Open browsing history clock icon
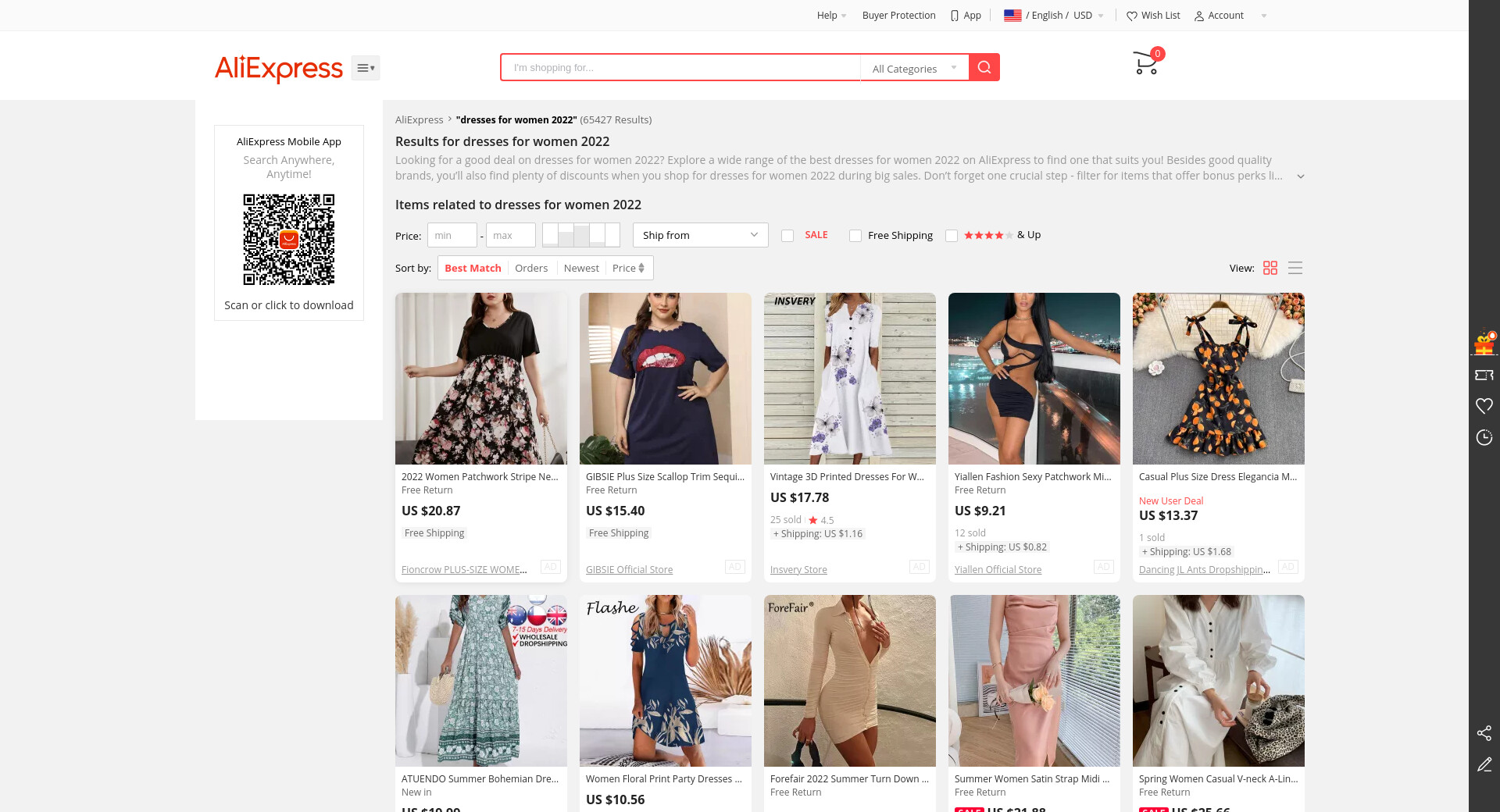This screenshot has width=1500, height=812. click(x=1484, y=437)
